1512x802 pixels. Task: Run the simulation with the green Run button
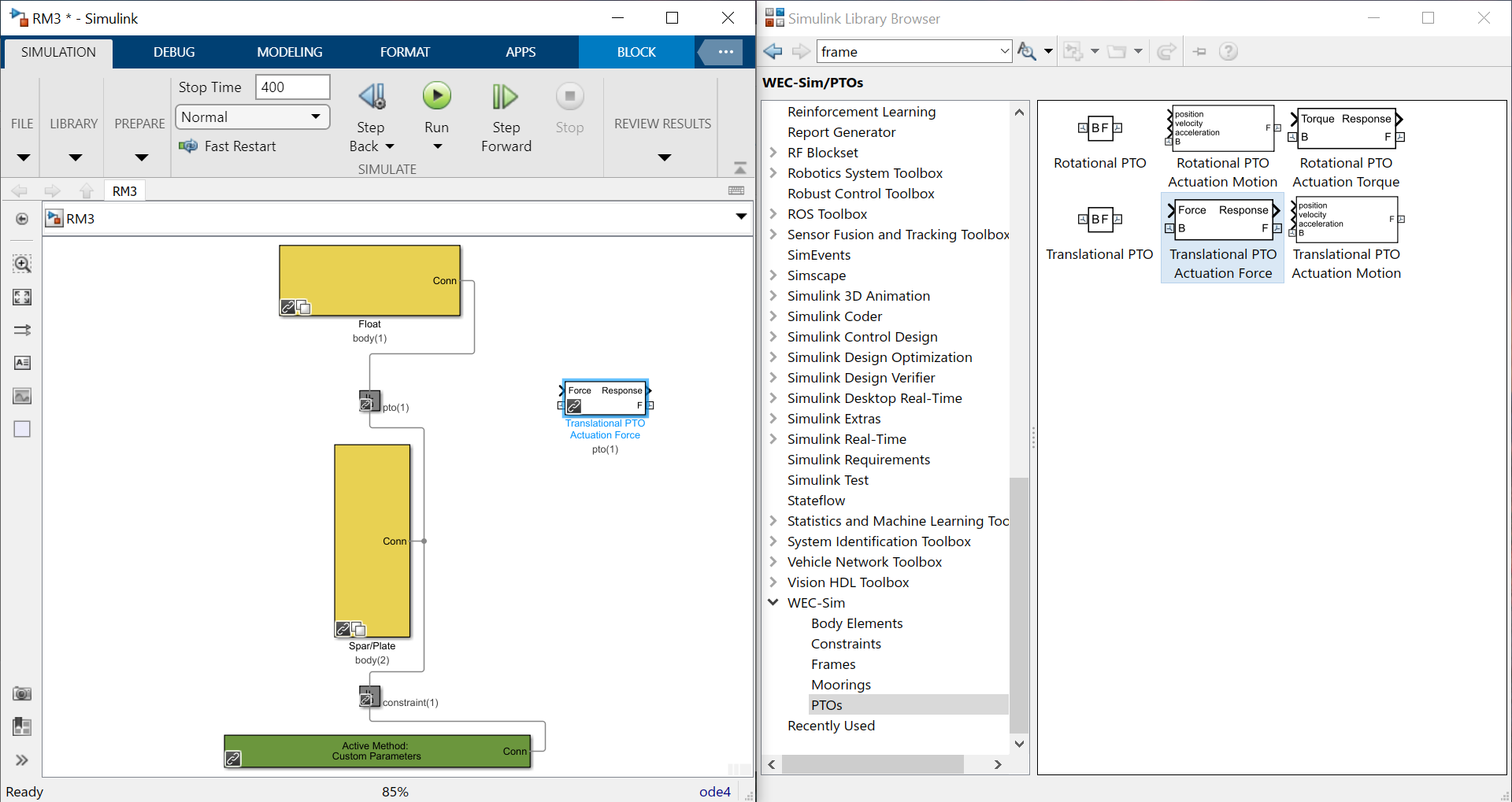(437, 96)
